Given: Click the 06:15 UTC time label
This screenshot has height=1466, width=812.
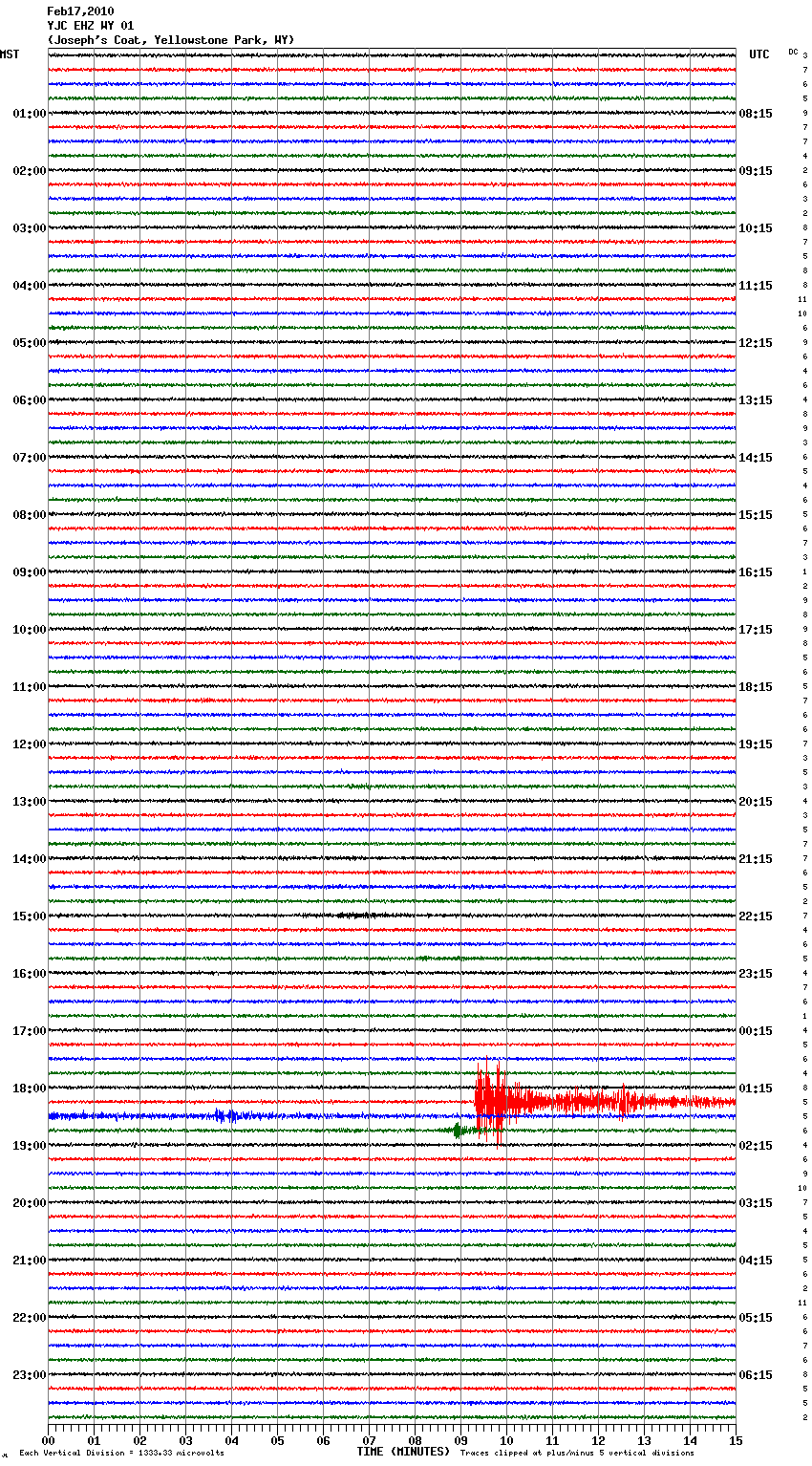Looking at the screenshot, I should [756, 1375].
